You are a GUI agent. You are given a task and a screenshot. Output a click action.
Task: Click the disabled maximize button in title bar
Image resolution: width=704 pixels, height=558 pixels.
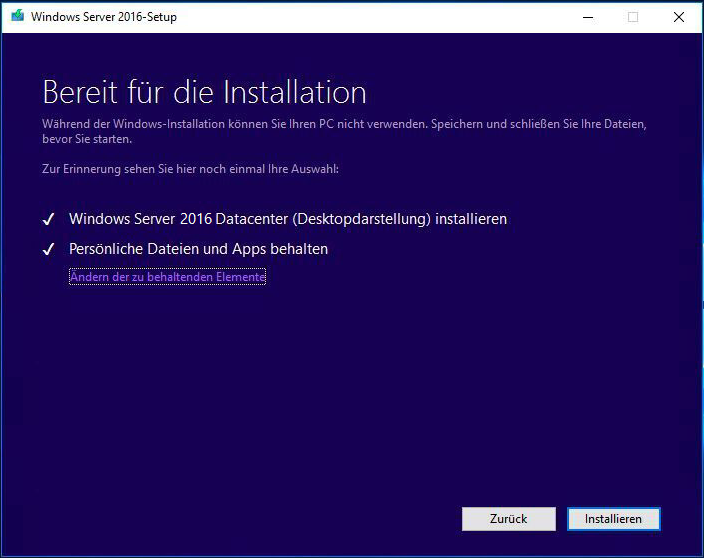633,17
